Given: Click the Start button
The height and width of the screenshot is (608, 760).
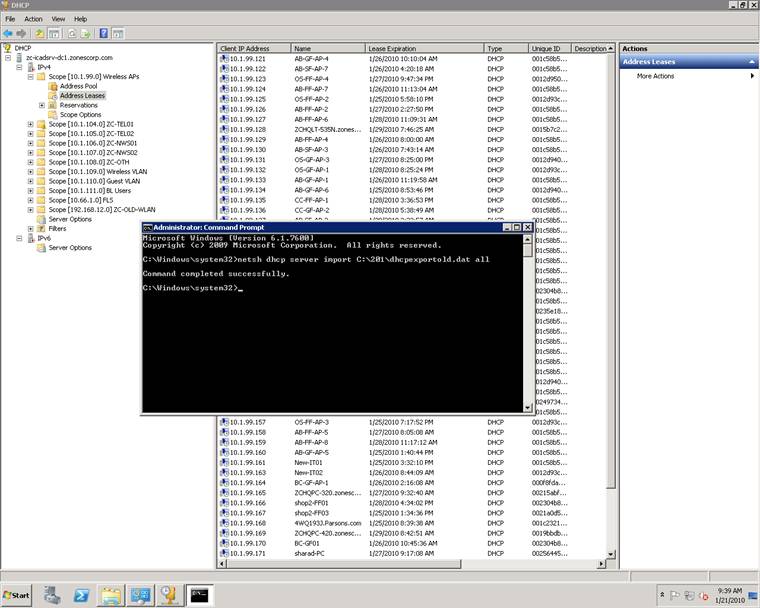Looking at the screenshot, I should (18, 595).
